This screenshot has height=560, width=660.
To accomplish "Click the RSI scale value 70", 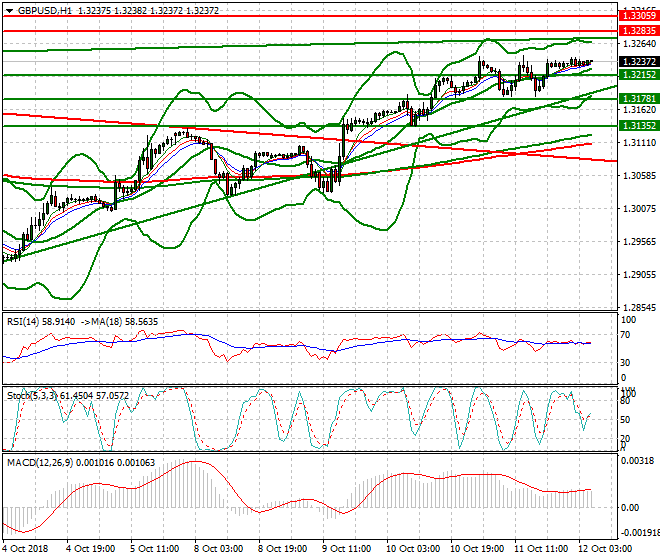I will 625,335.
